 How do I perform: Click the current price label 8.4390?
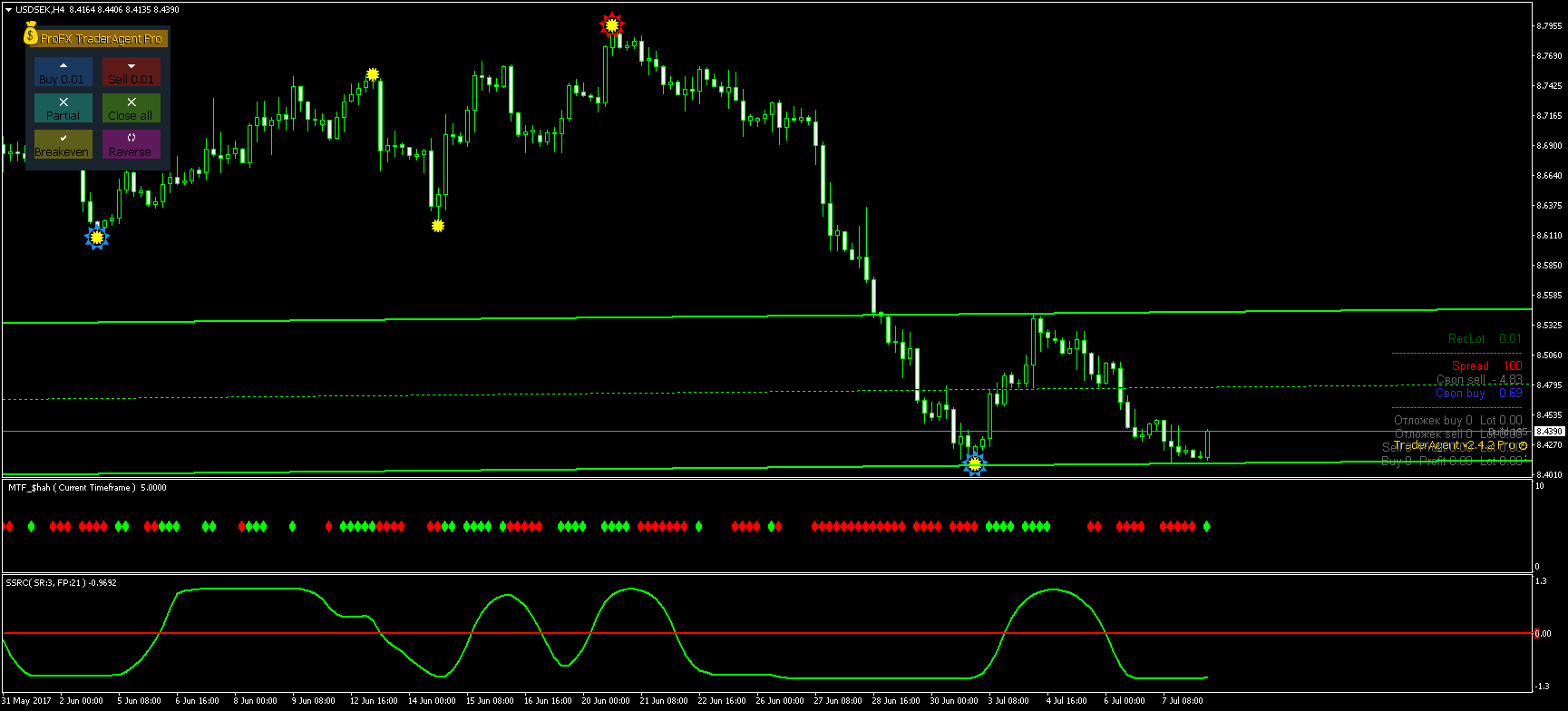[x=1550, y=432]
